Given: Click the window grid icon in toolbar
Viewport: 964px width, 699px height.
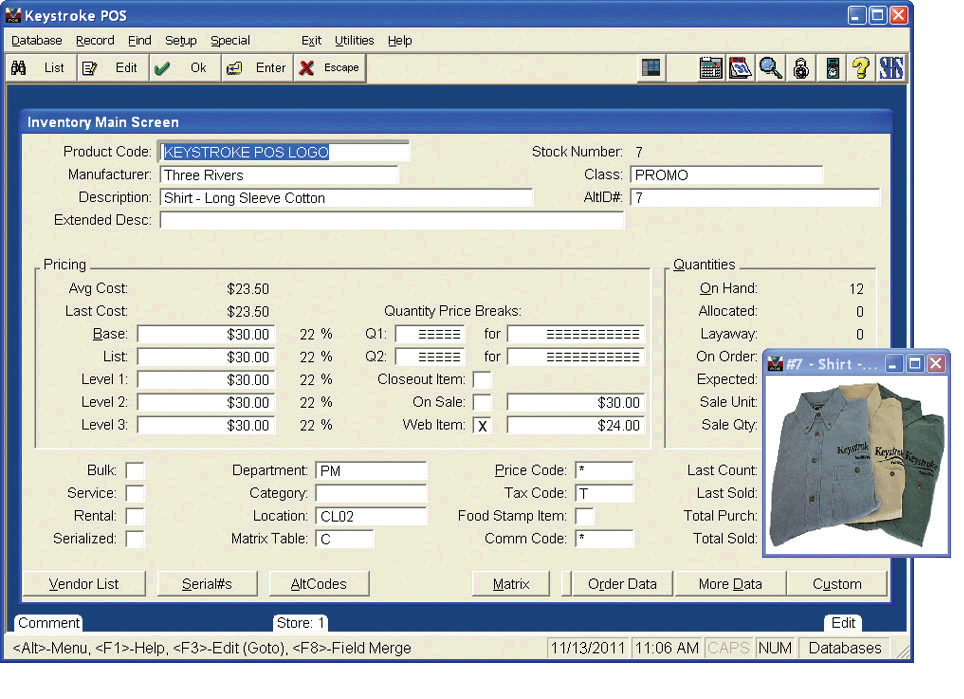Looking at the screenshot, I should [x=651, y=68].
